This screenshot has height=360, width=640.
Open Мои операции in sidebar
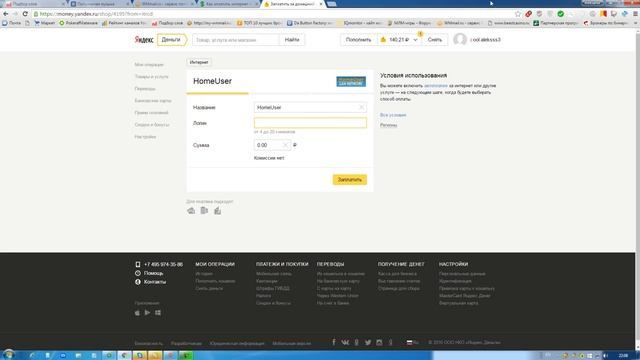tap(149, 64)
